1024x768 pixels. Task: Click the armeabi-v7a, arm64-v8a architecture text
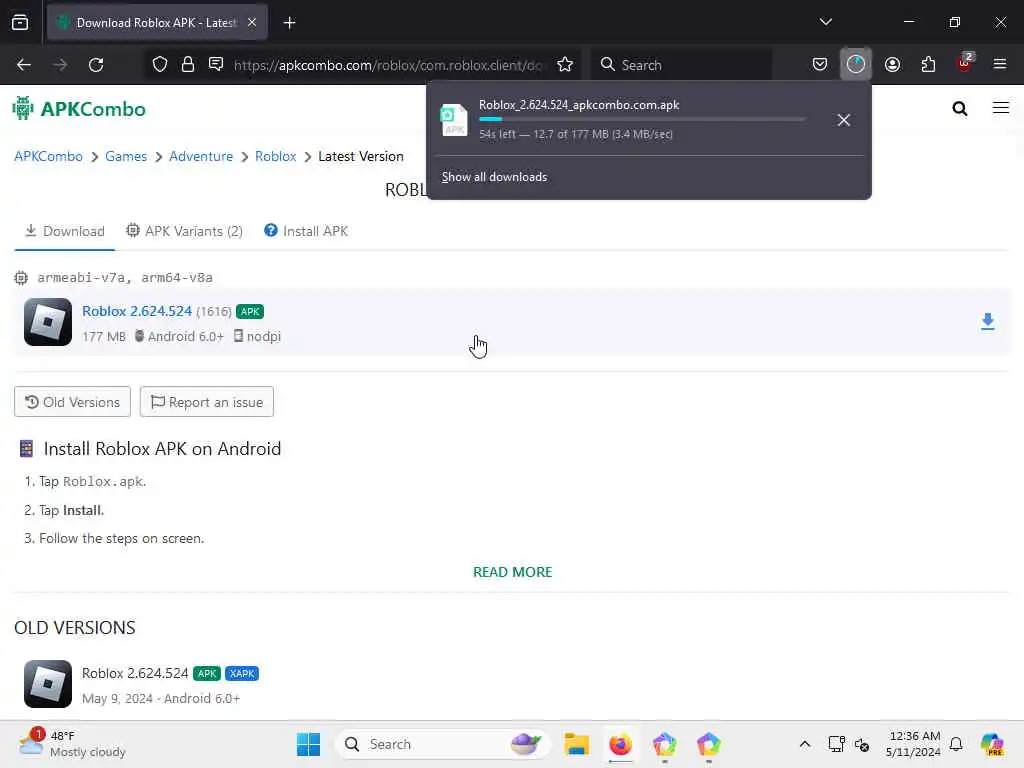pos(125,278)
